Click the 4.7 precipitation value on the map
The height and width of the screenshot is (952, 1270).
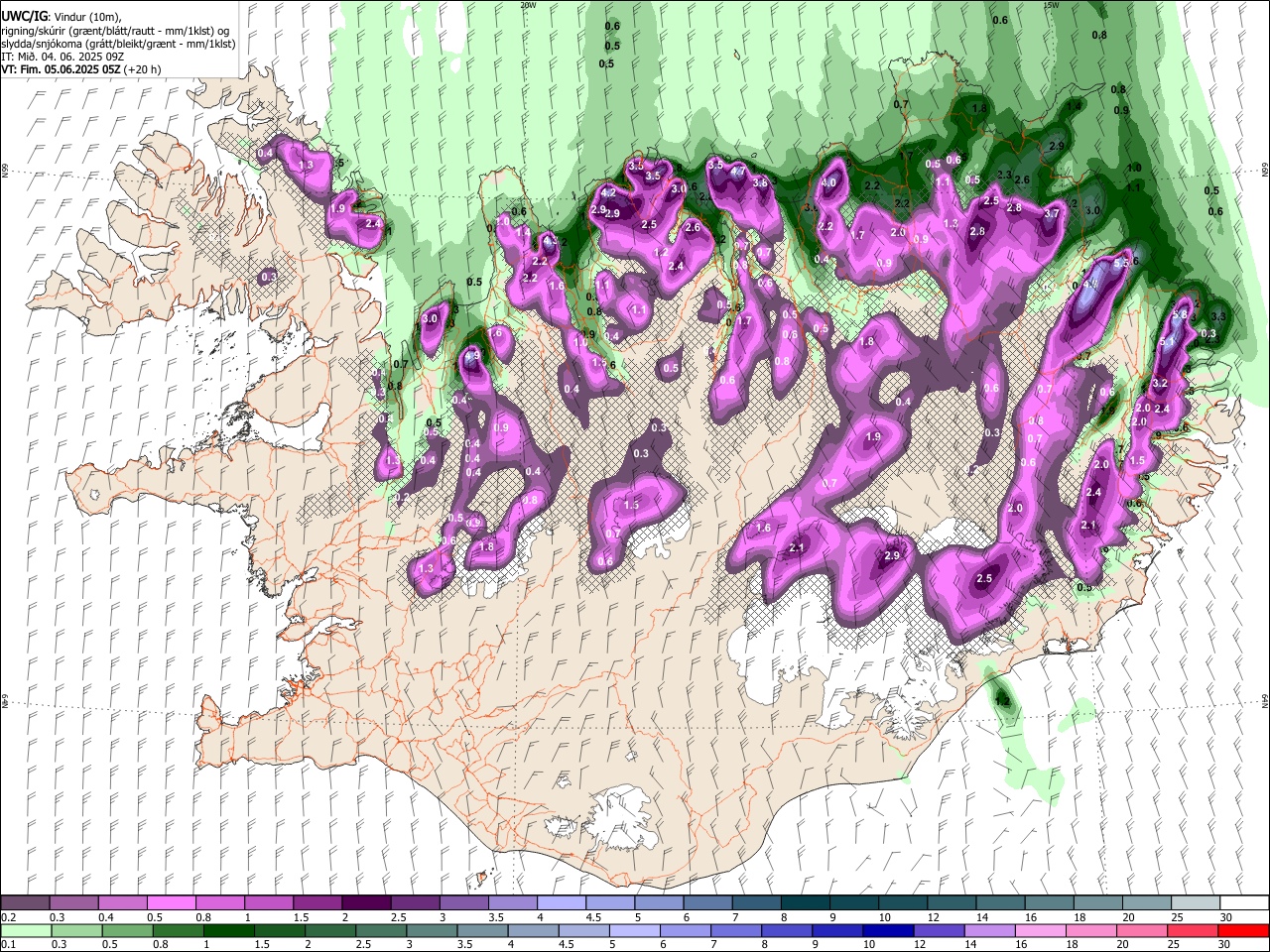click(x=738, y=171)
